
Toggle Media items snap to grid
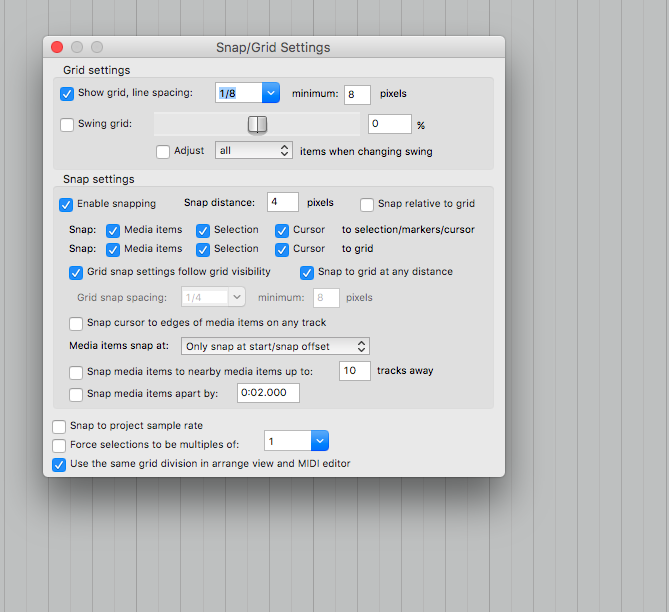(x=113, y=250)
